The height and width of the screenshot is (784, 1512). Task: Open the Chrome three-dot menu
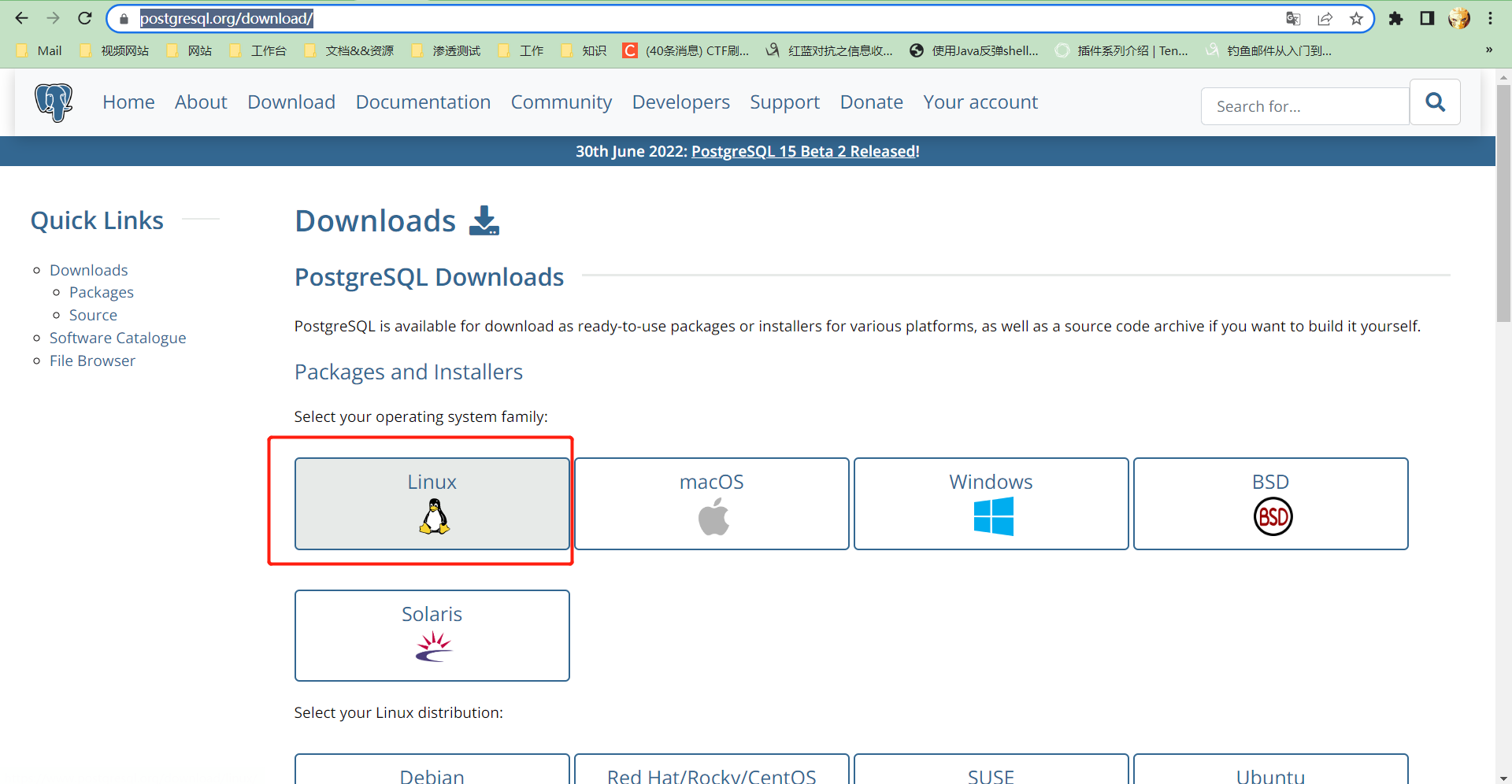click(x=1491, y=18)
